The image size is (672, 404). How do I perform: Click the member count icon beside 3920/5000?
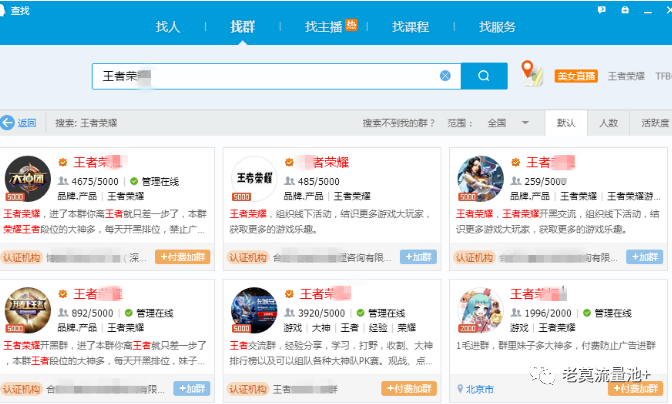290,312
